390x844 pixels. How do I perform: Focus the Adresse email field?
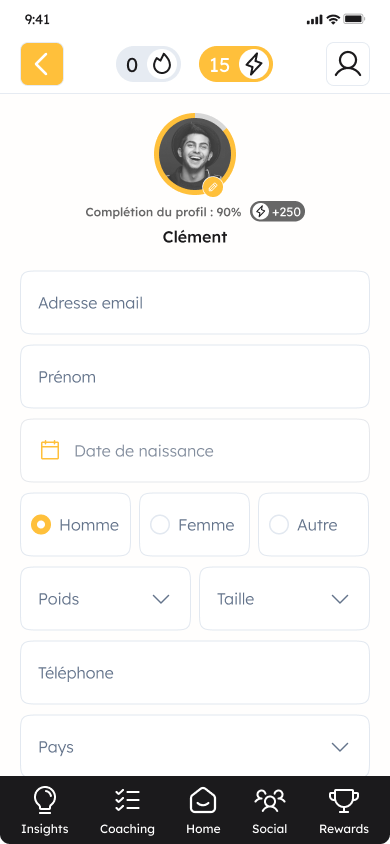pyautogui.click(x=195, y=303)
